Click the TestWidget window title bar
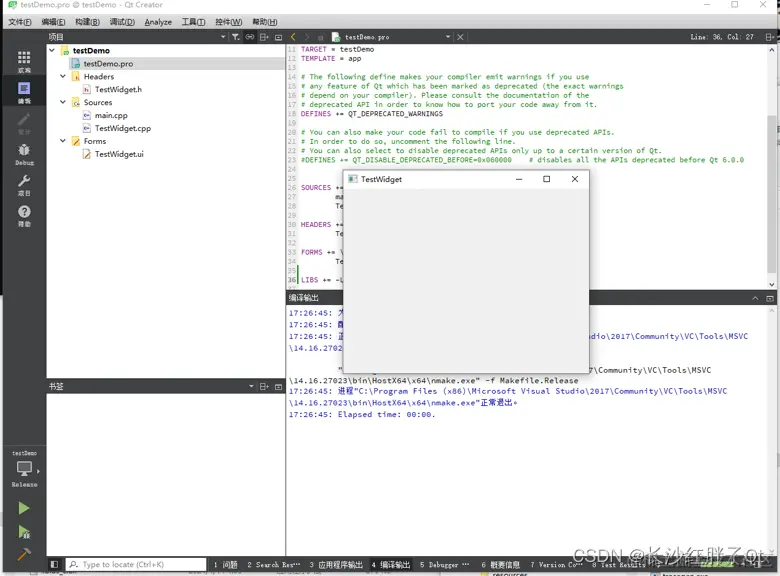The width and height of the screenshot is (780, 576). 466,179
